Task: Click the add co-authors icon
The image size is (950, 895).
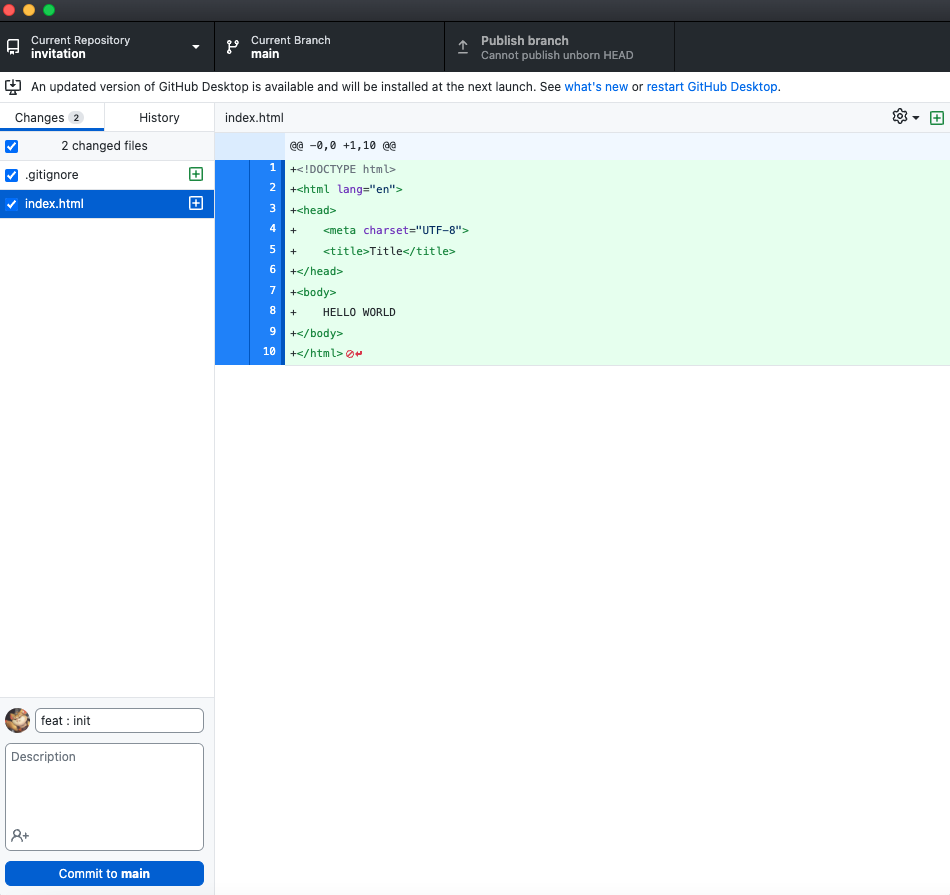Action: 20,836
